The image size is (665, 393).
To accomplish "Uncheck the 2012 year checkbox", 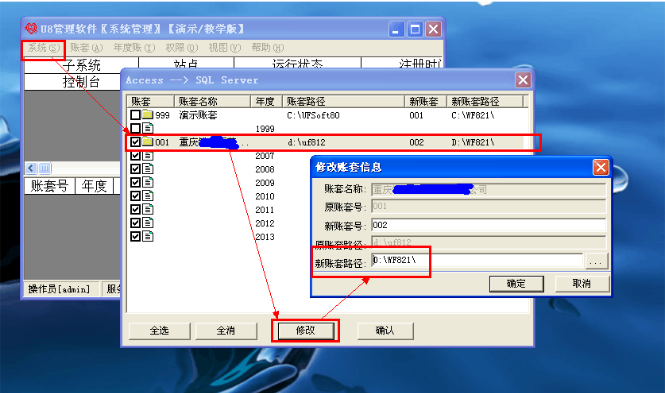I will click(x=135, y=223).
